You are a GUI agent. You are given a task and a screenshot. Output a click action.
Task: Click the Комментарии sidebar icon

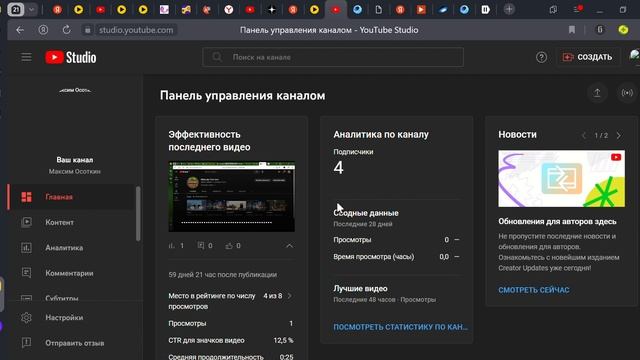coord(26,273)
